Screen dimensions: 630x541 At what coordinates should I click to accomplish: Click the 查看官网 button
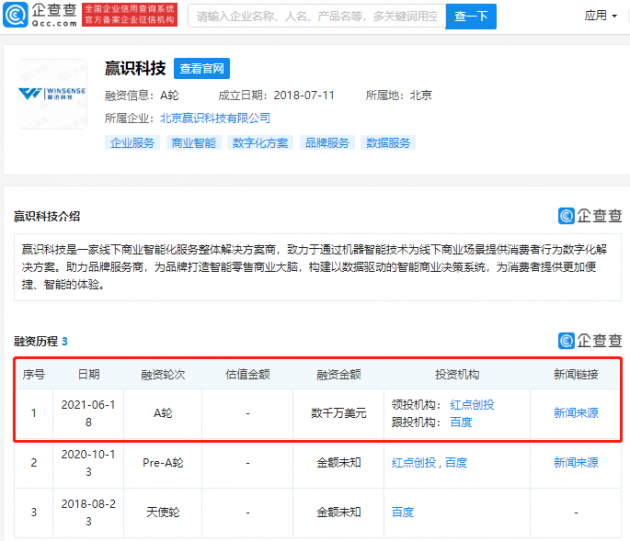[x=202, y=68]
